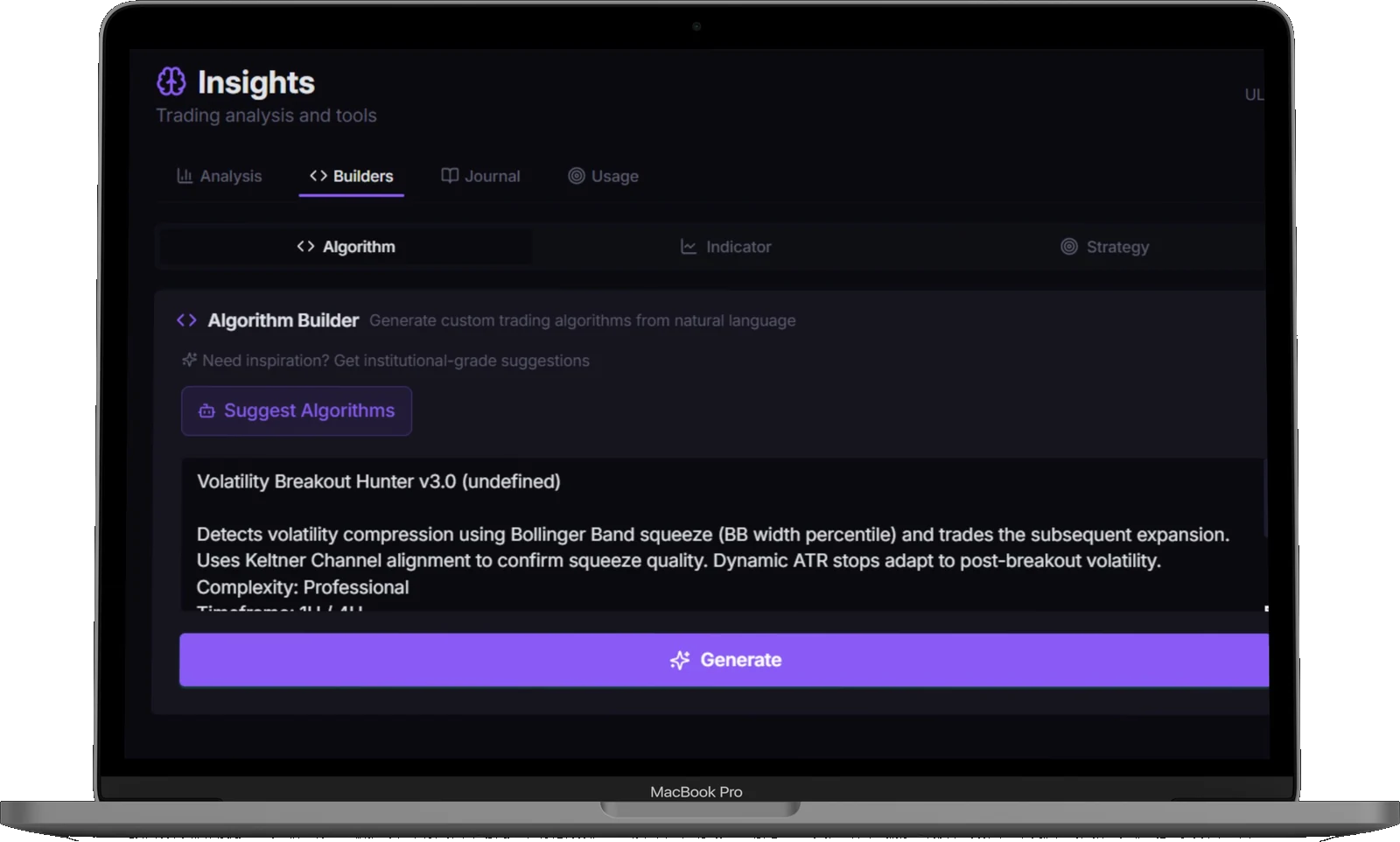Click into the algorithm description text area

(x=723, y=534)
